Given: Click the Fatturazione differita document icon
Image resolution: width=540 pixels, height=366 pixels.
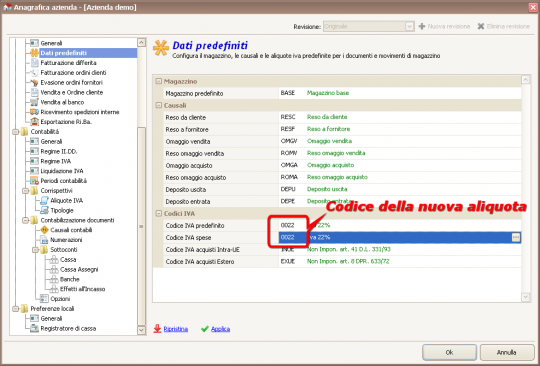Looking at the screenshot, I should [34, 63].
